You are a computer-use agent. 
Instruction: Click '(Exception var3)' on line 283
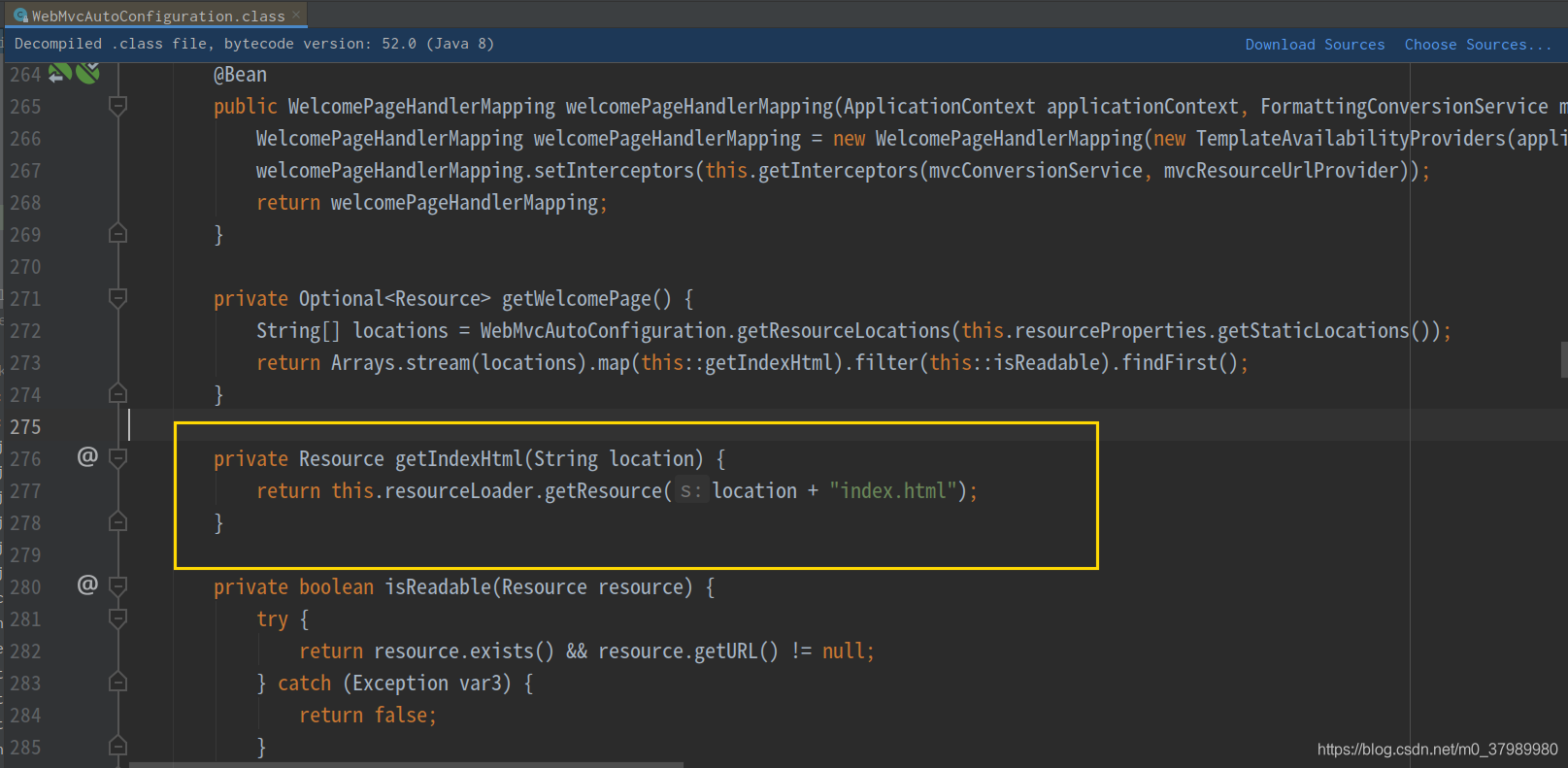point(426,684)
